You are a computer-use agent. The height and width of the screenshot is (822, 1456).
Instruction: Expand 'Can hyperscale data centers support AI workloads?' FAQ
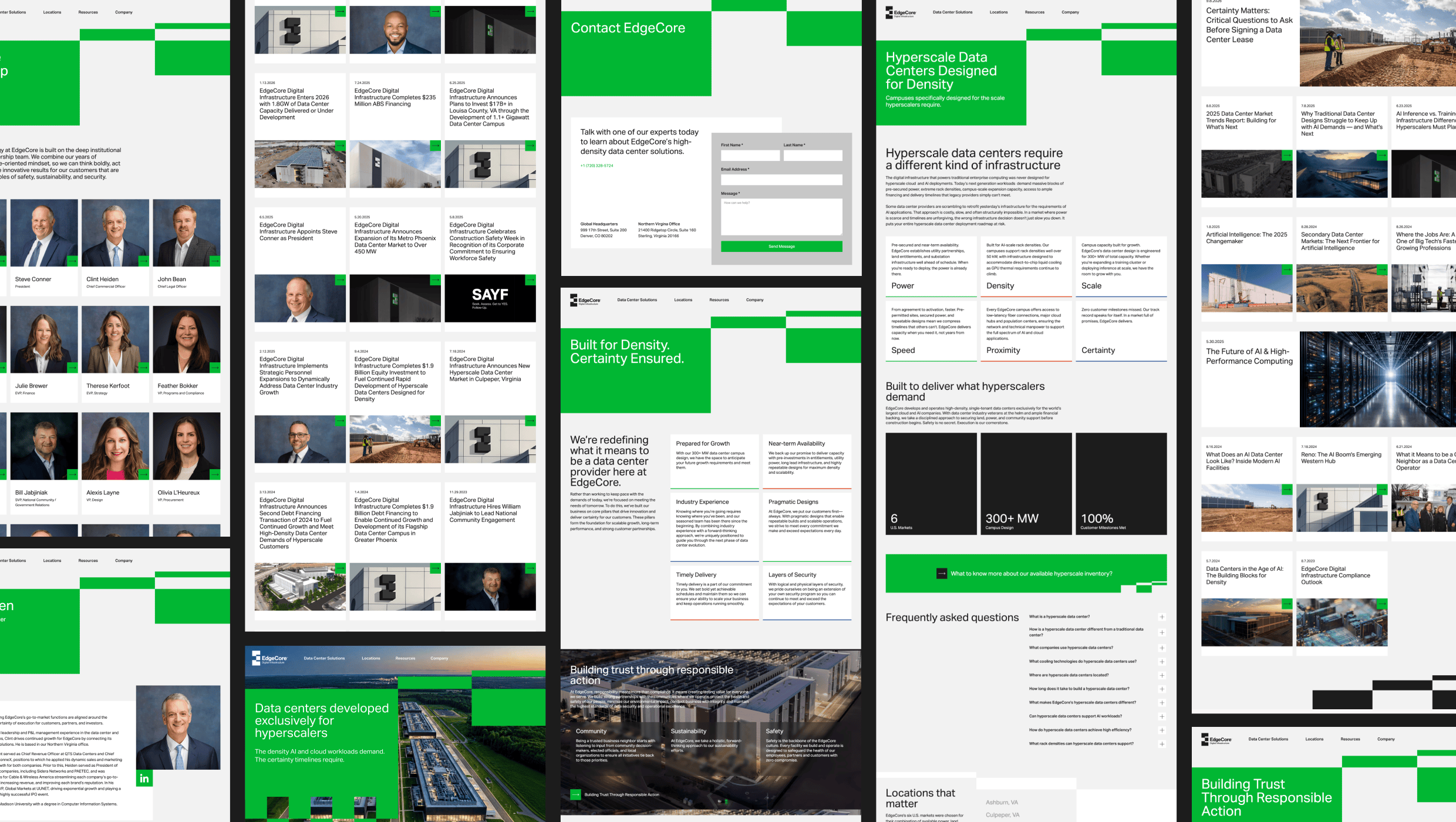(x=1162, y=716)
